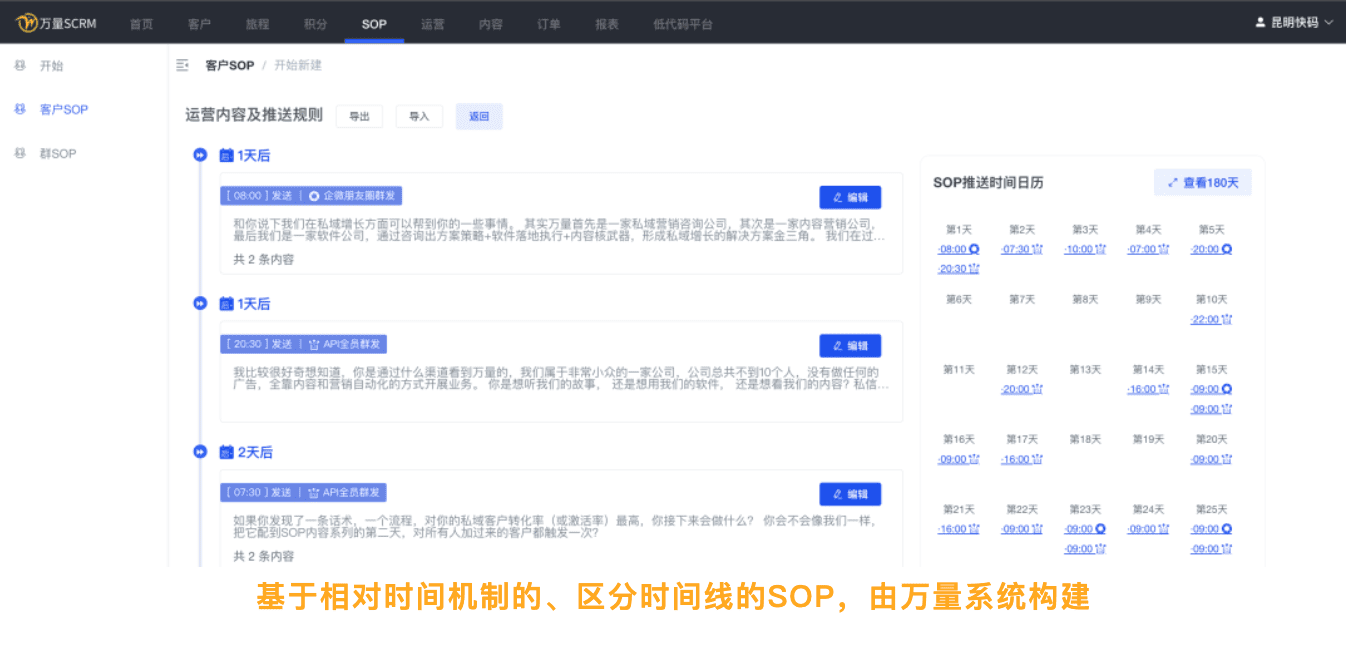Click the 第6天 calendar label
This screenshot has width=1346, height=650.
[958, 299]
